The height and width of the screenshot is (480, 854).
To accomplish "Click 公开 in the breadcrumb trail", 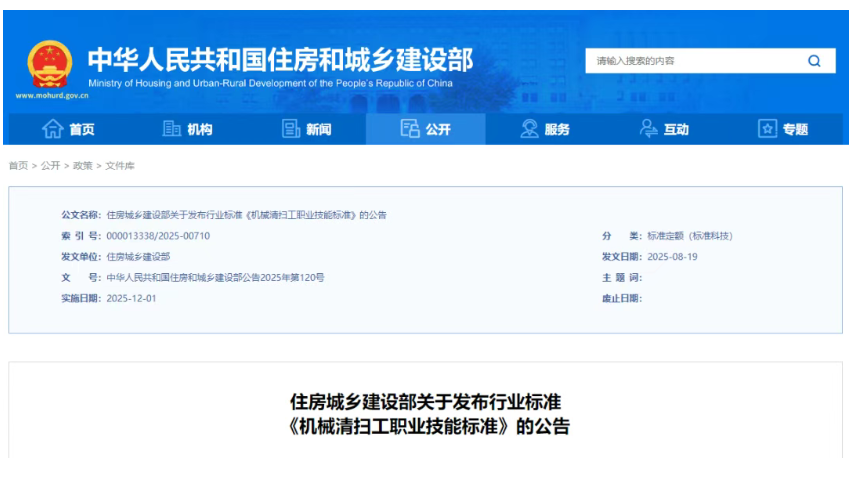I will (50, 165).
